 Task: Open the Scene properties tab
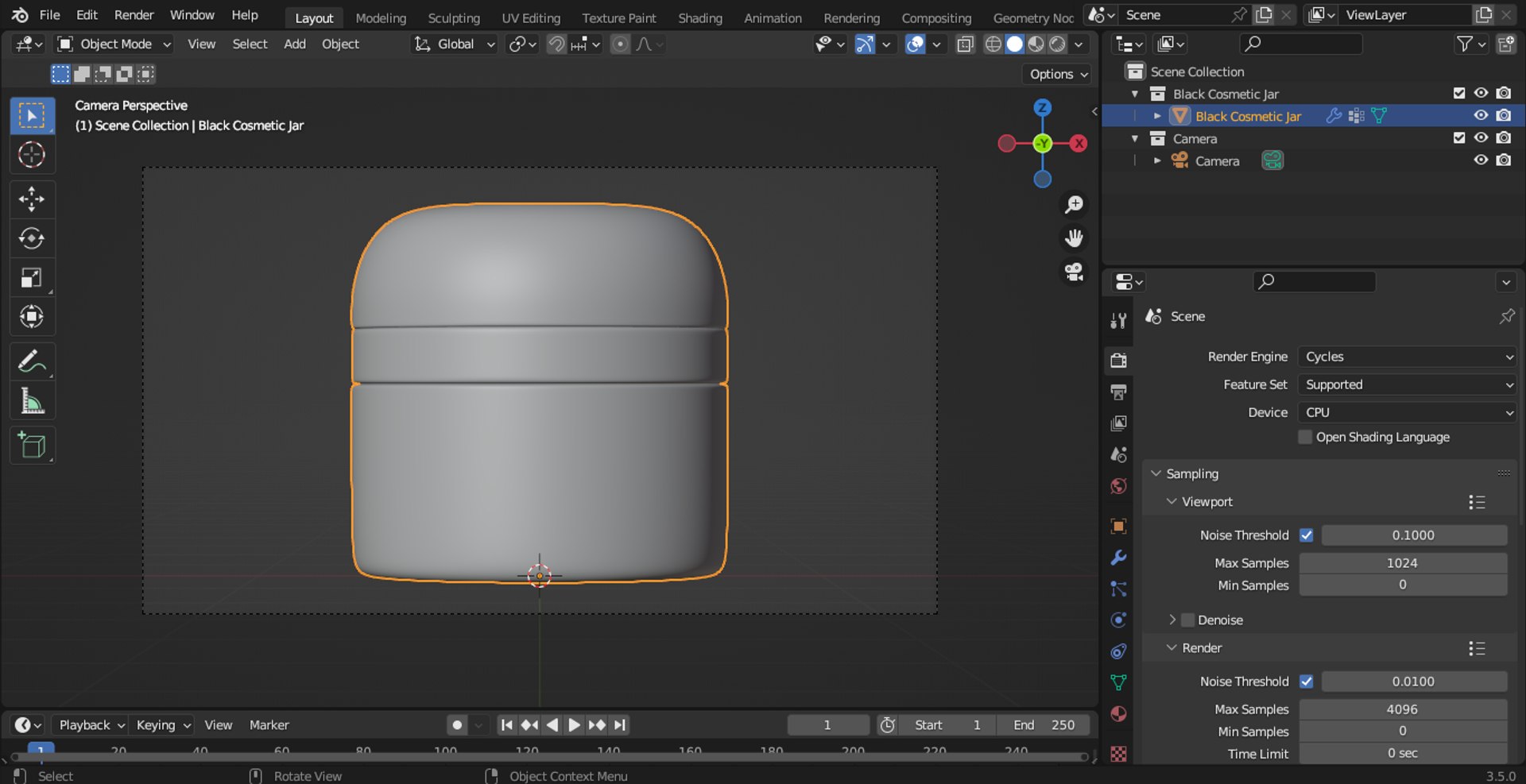(1118, 455)
